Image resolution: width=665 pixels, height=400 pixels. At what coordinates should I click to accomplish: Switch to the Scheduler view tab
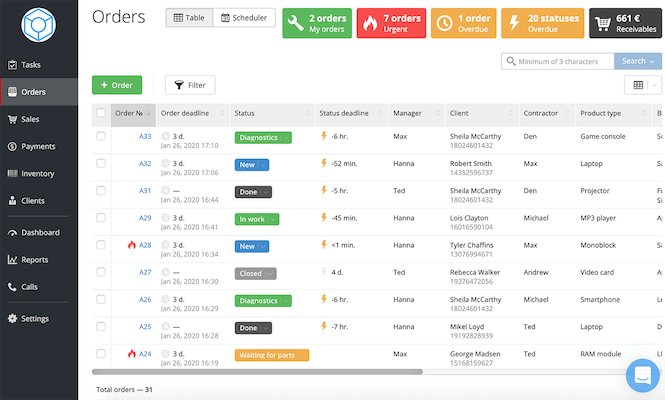pyautogui.click(x=244, y=18)
